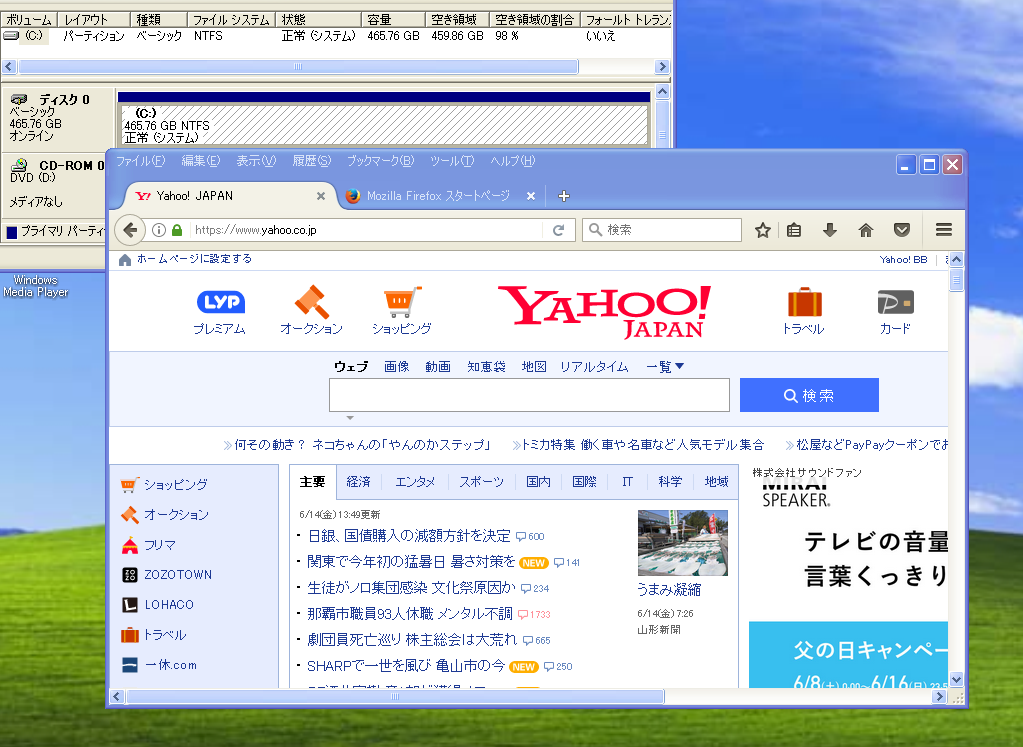Image resolution: width=1023 pixels, height=747 pixels.
Task: Go back with the Firefox back arrow
Action: point(130,230)
